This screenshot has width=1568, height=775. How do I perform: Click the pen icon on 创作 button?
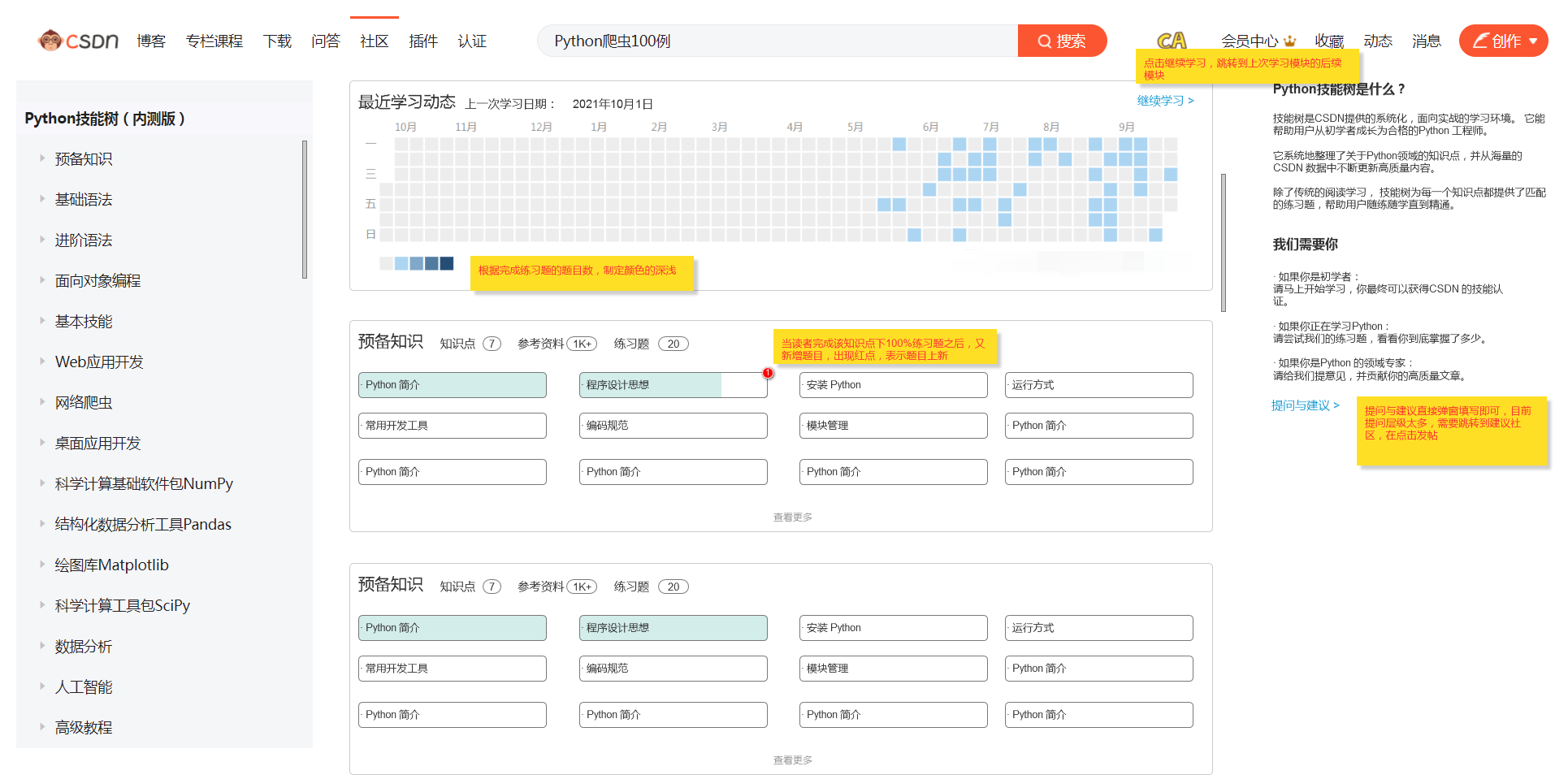click(1480, 41)
